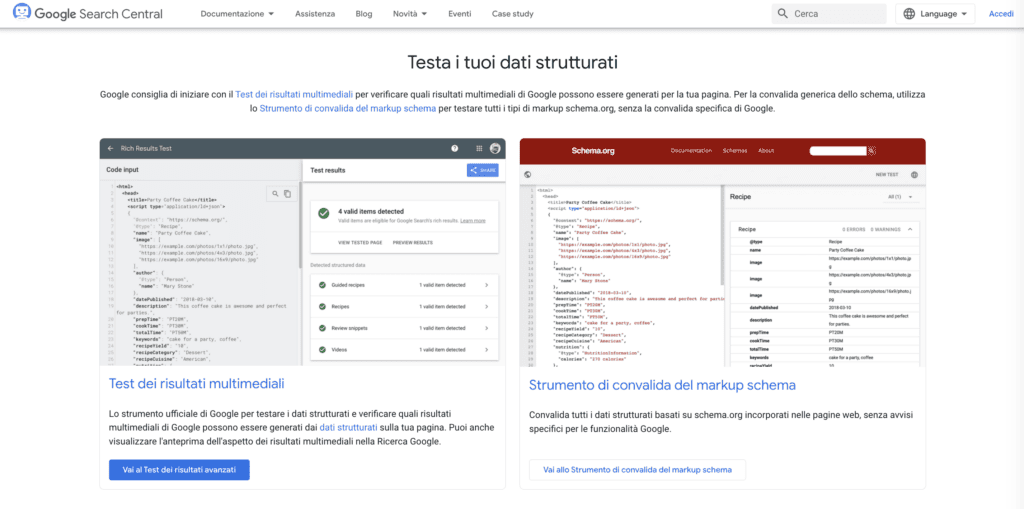Open the Eventi menu item
The width and height of the screenshot is (1024, 509).
[x=460, y=14]
